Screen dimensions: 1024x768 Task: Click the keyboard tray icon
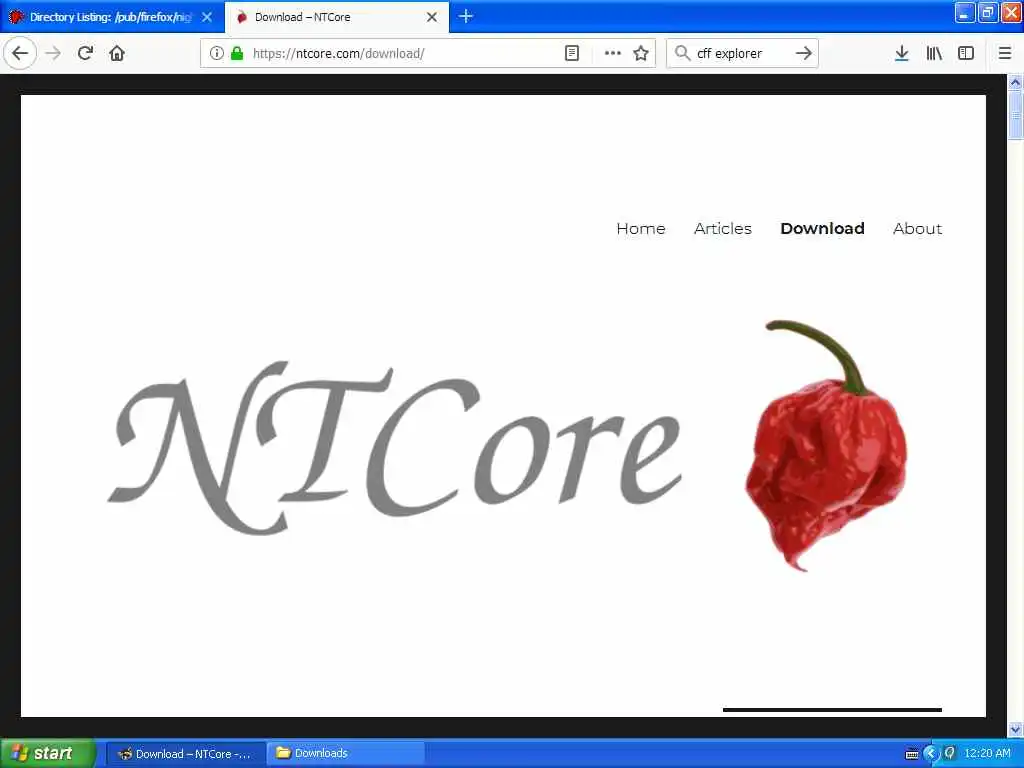click(x=912, y=754)
